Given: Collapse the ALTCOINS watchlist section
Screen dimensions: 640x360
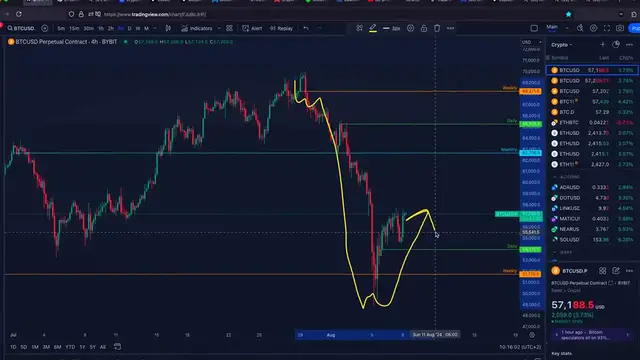Looking at the screenshot, I should [554, 177].
